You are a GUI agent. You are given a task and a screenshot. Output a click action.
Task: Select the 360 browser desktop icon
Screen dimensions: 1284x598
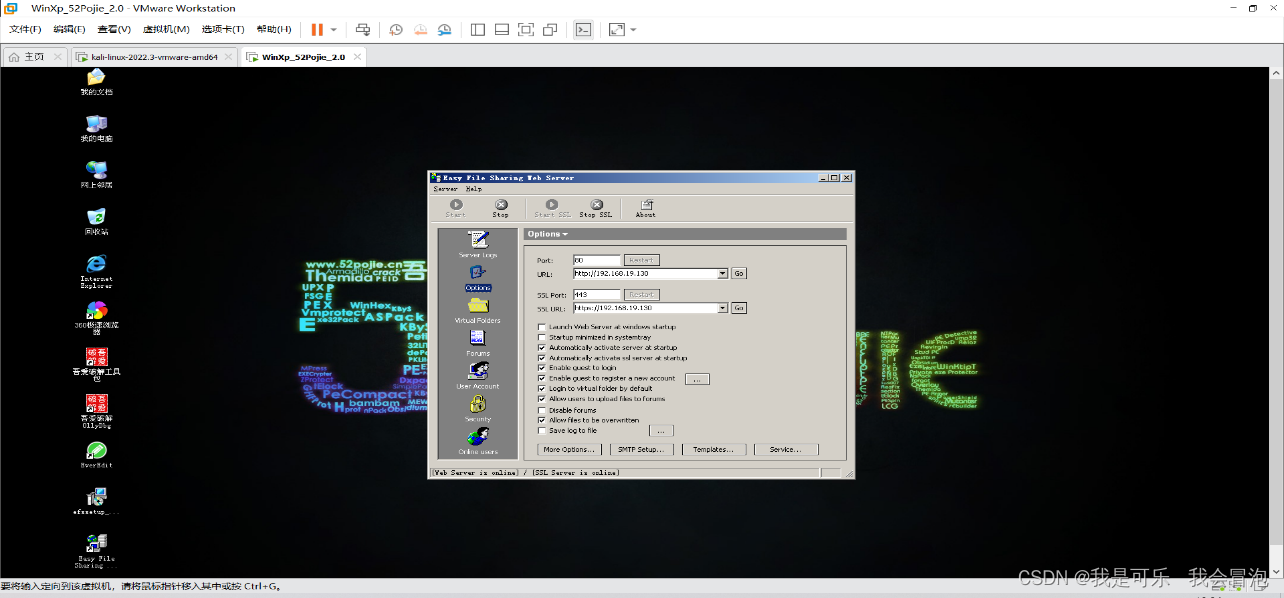96,317
